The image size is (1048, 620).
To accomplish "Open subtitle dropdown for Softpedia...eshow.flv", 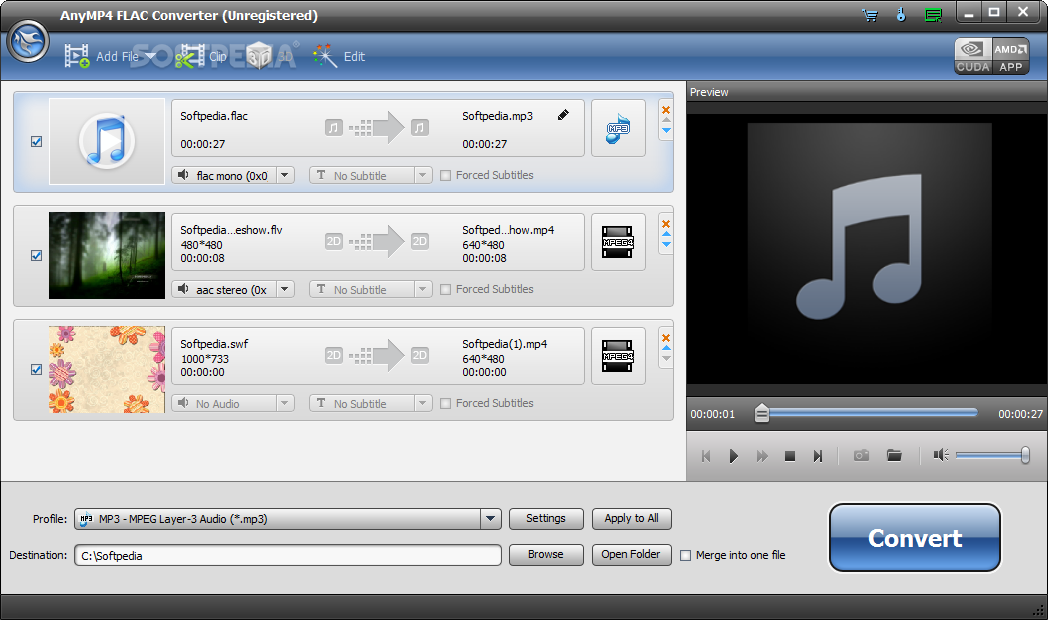I will (422, 289).
